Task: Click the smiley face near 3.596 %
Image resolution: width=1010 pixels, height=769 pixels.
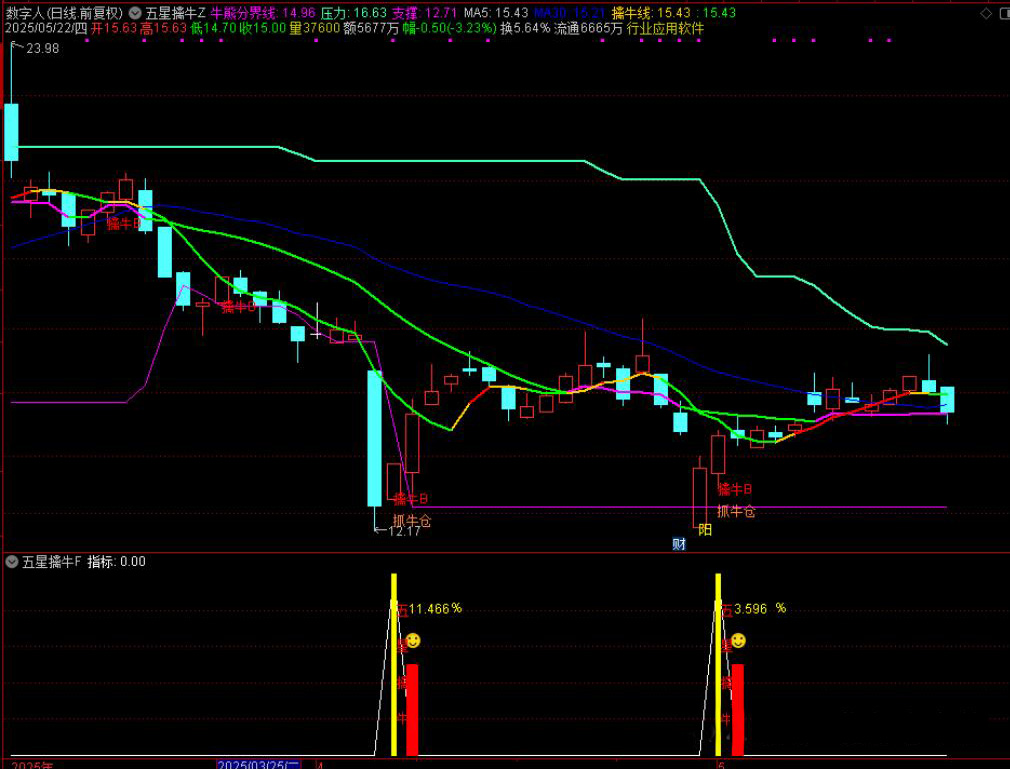Action: click(738, 640)
